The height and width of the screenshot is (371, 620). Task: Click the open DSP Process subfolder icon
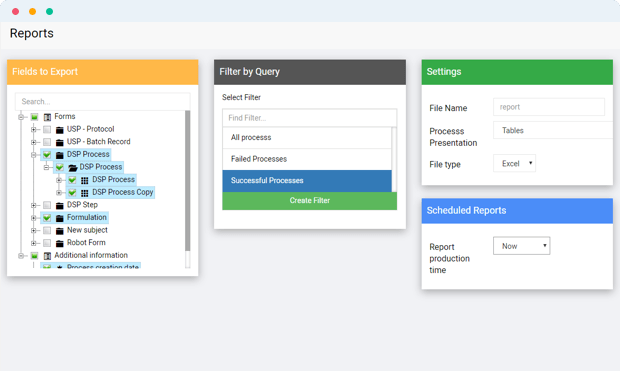[x=72, y=167]
